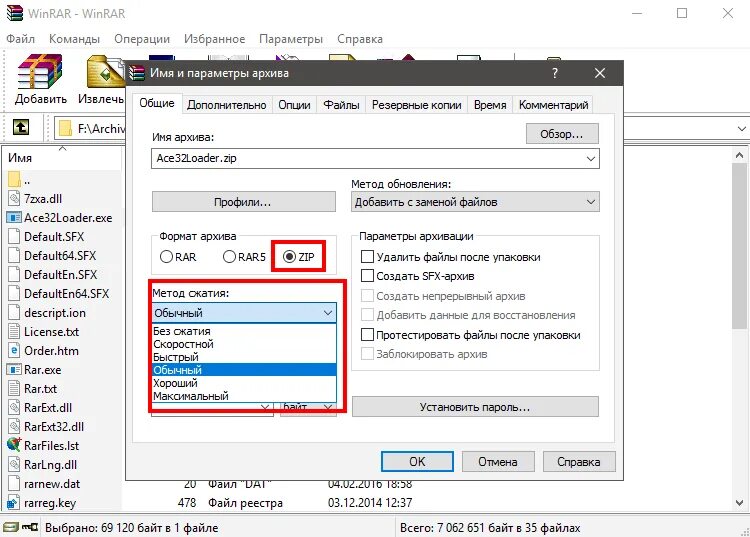Select the 7zxa.dll file icon
Viewport: 750px width, 537px height.
[14, 198]
